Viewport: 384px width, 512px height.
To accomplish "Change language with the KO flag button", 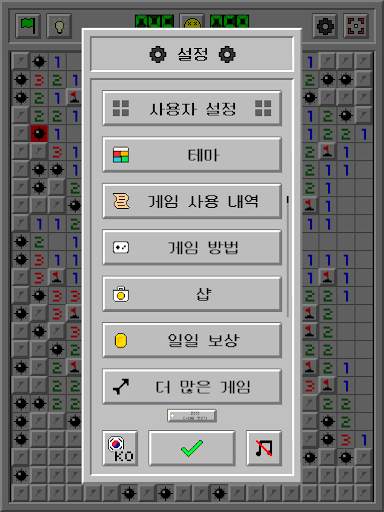I will 120,448.
